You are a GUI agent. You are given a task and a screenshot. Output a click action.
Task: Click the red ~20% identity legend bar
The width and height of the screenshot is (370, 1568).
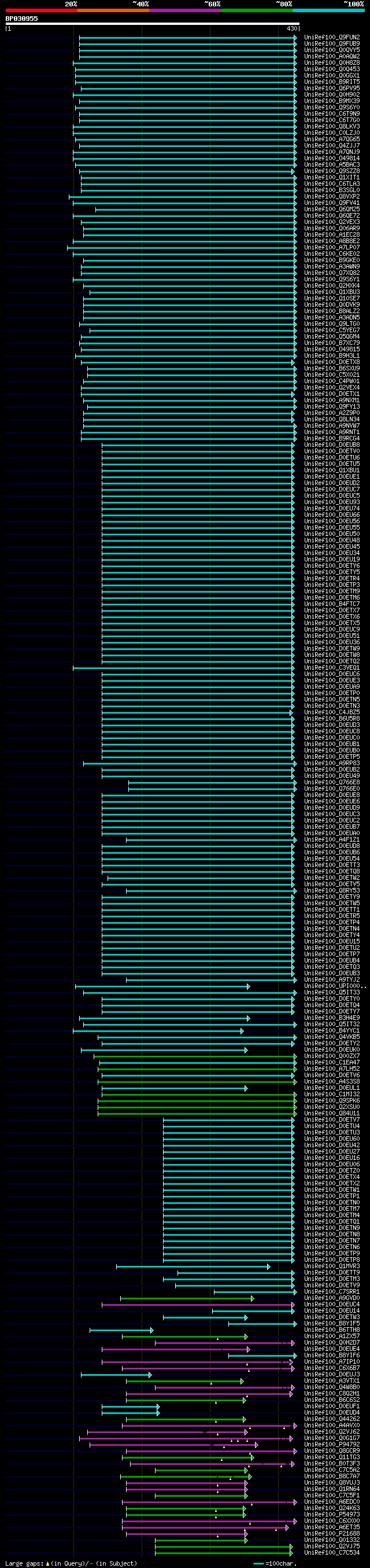pyautogui.click(x=41, y=10)
